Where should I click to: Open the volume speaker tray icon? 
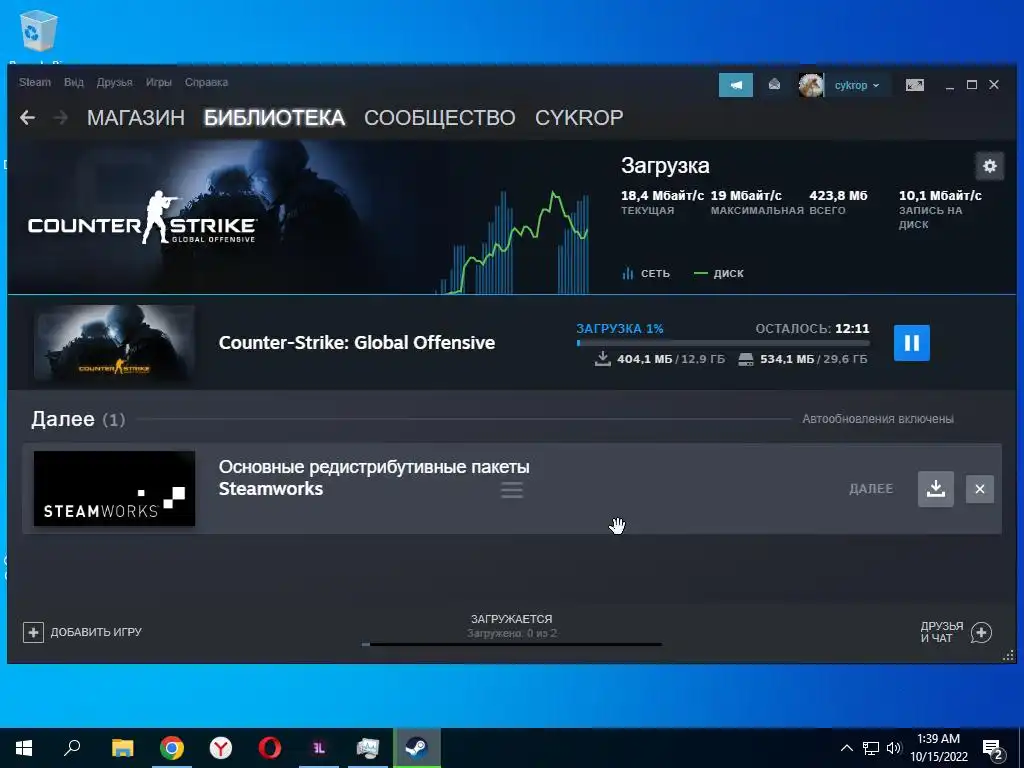(894, 748)
